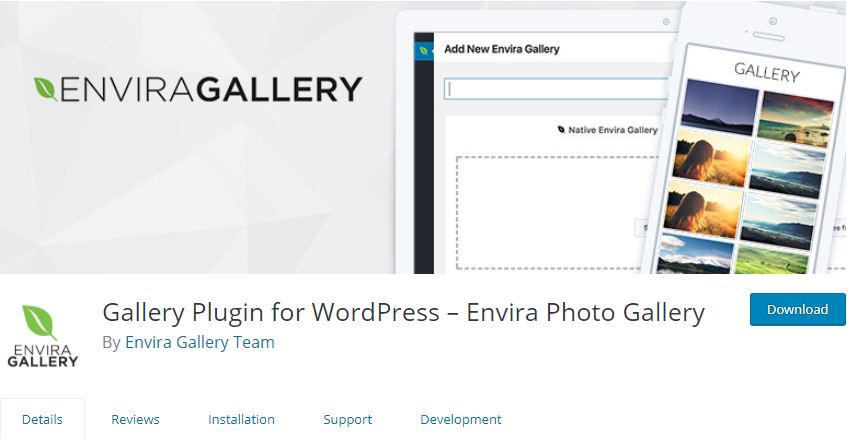Click the leaf icon next to Native Envira Gallery

point(561,130)
